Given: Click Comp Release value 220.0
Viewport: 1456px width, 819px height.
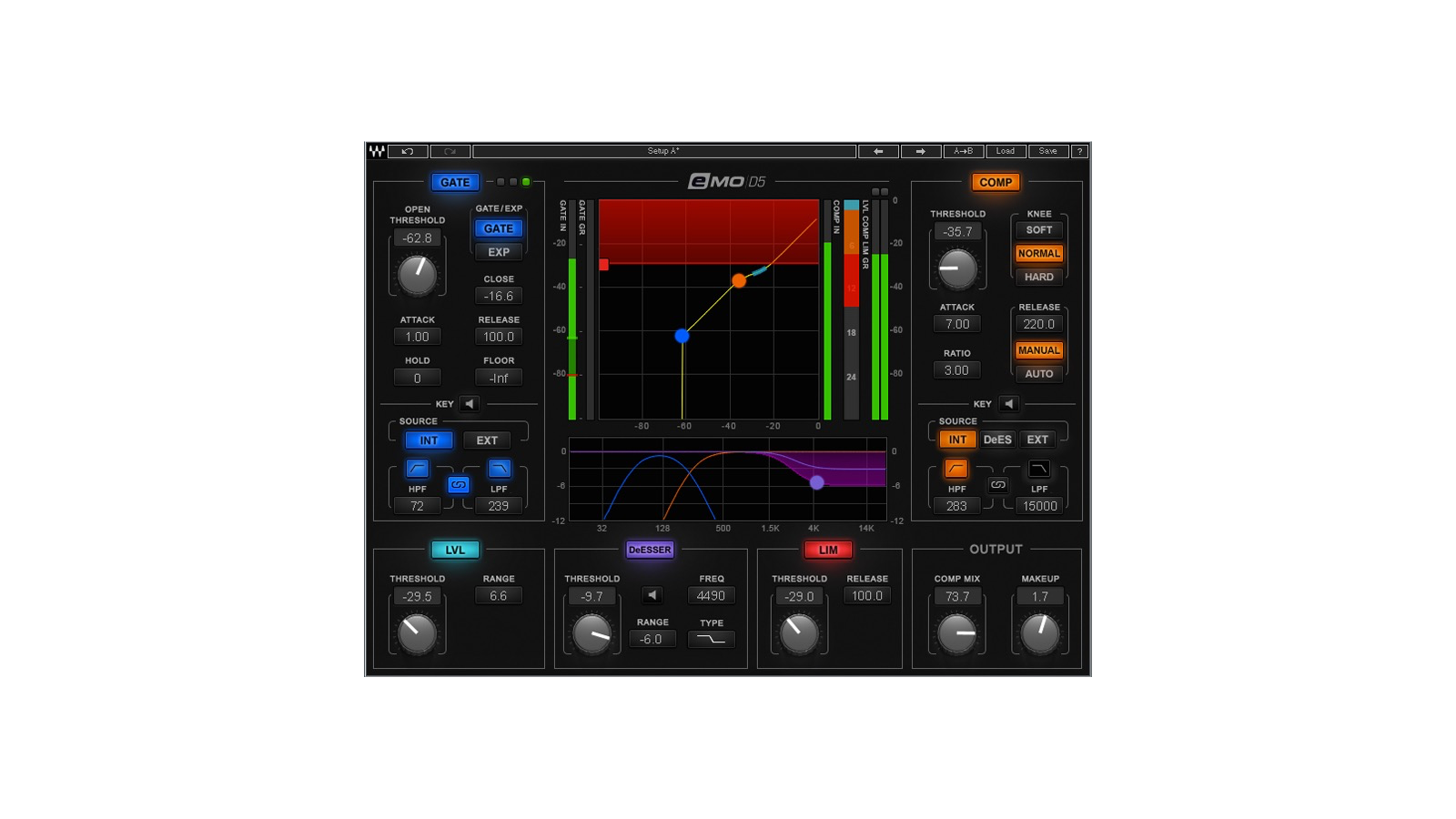Looking at the screenshot, I should pos(1038,324).
